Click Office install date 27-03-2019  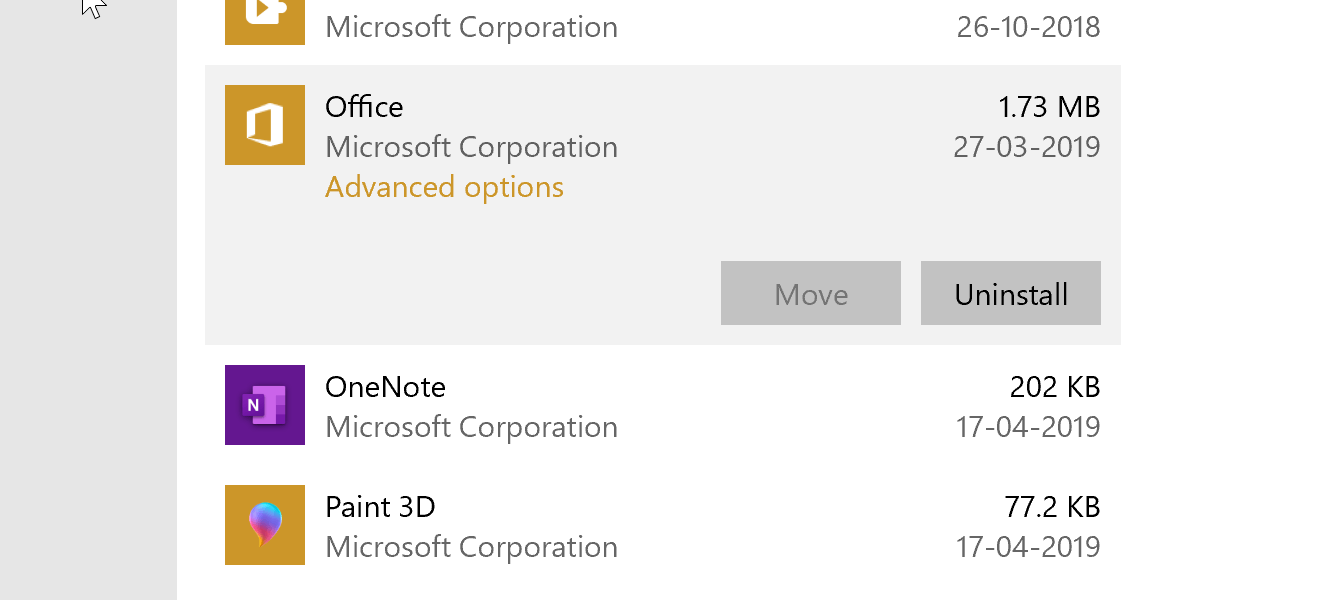pos(1027,147)
